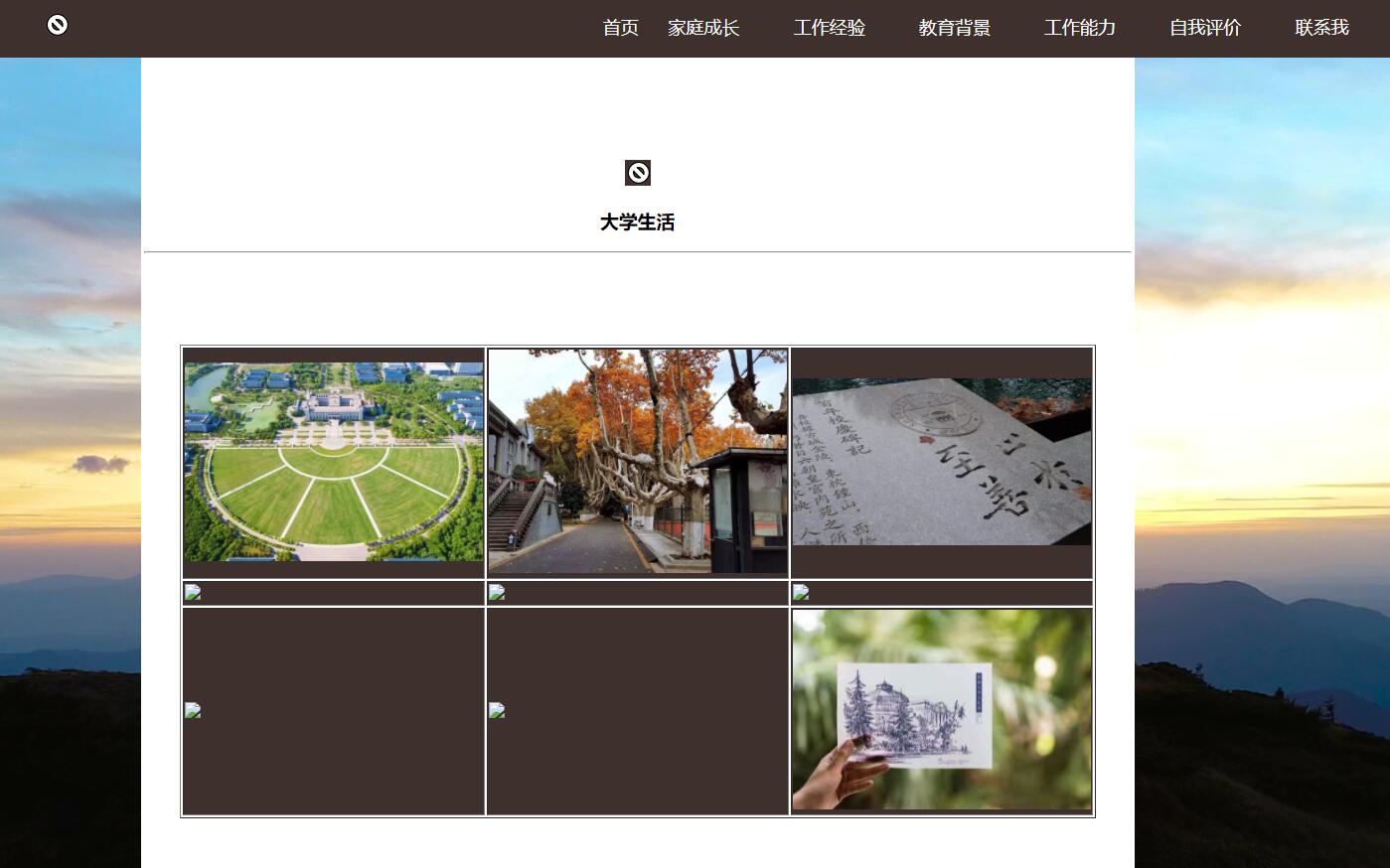Click broken image icon below the aerial campus photo
This screenshot has height=868, width=1390.
coord(193,593)
